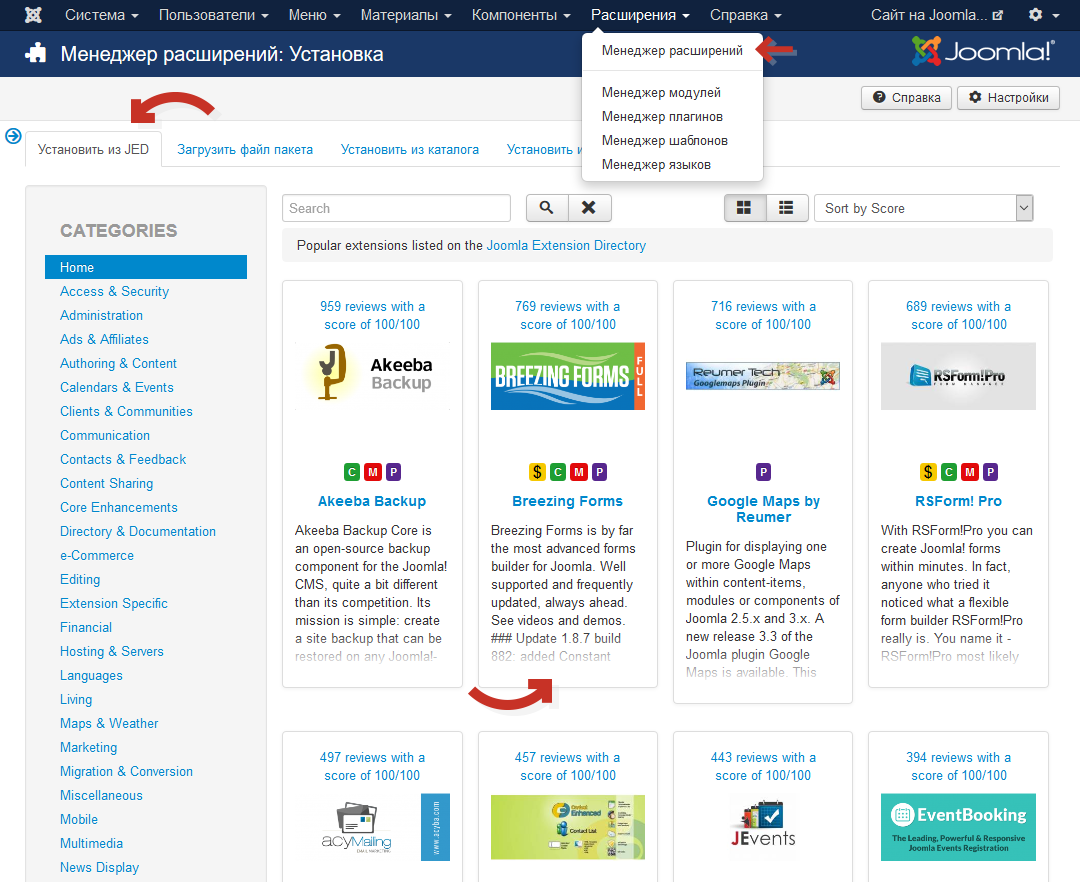Click the red M badge under Akeeba Backup
This screenshot has width=1080, height=882.
coord(373,472)
